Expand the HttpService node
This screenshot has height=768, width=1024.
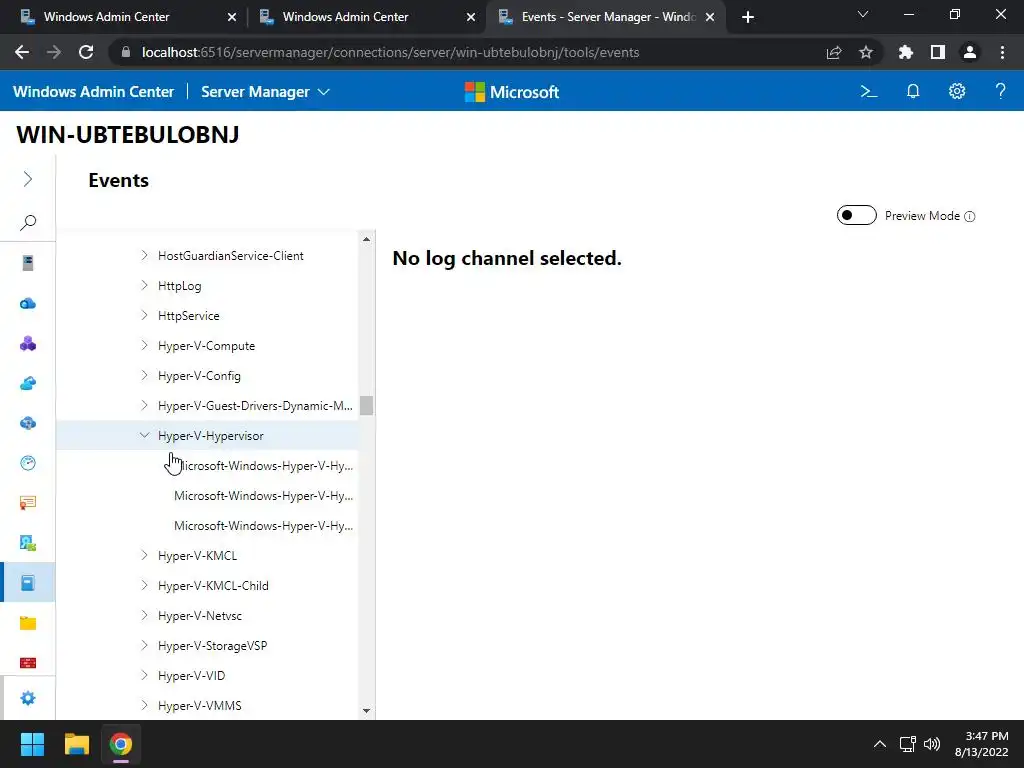[x=144, y=315]
